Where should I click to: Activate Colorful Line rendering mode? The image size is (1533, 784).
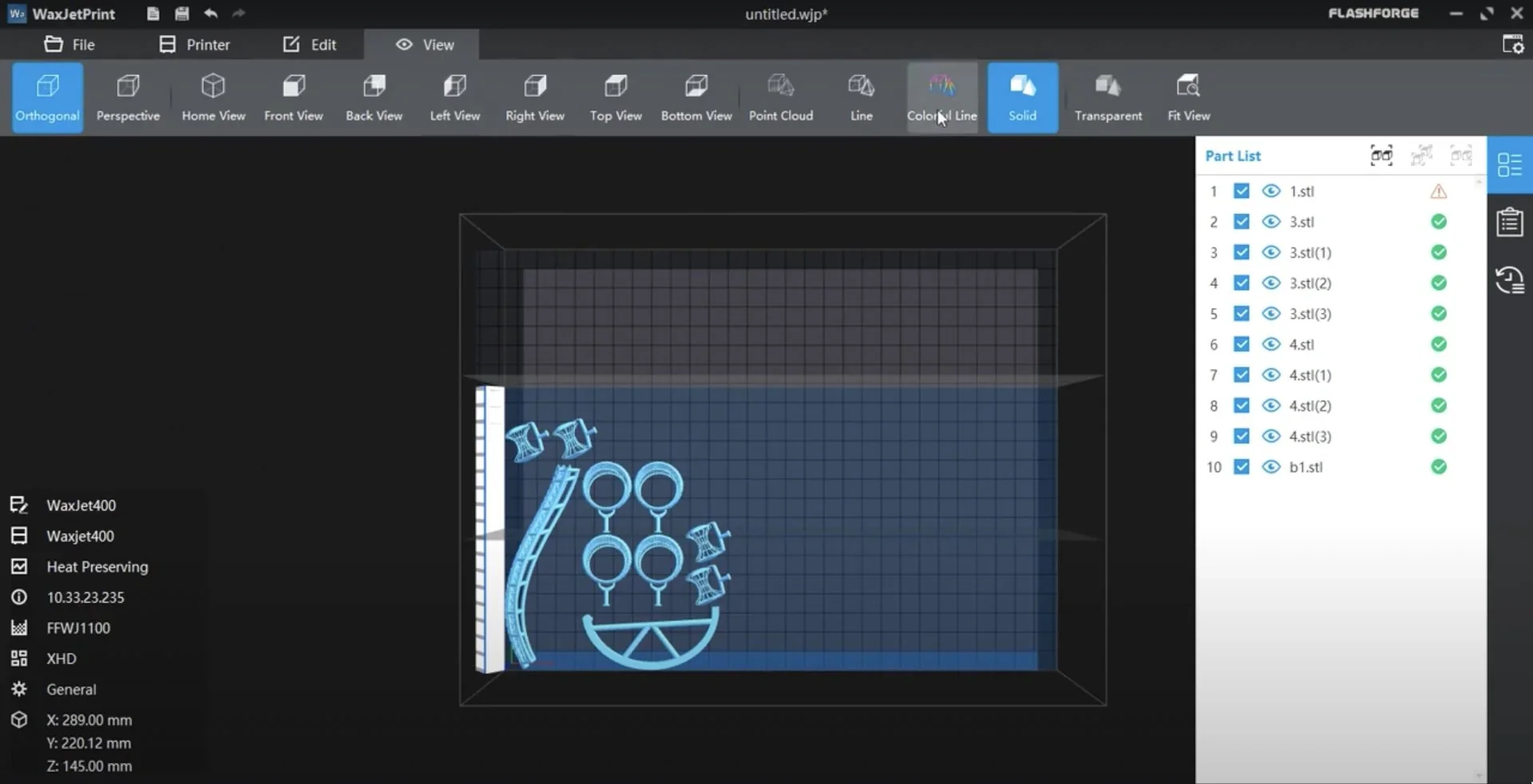(942, 96)
